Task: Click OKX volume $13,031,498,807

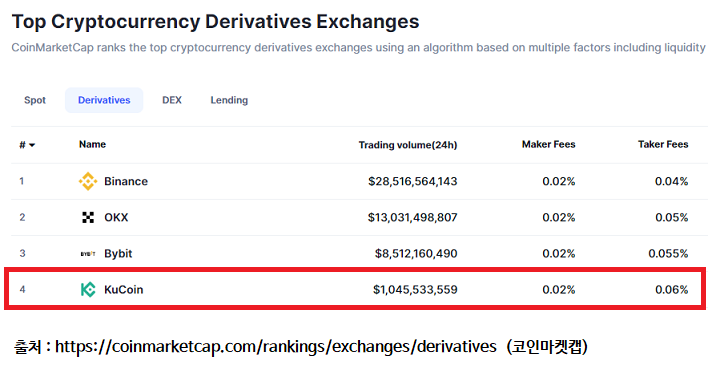Action: 413,217
